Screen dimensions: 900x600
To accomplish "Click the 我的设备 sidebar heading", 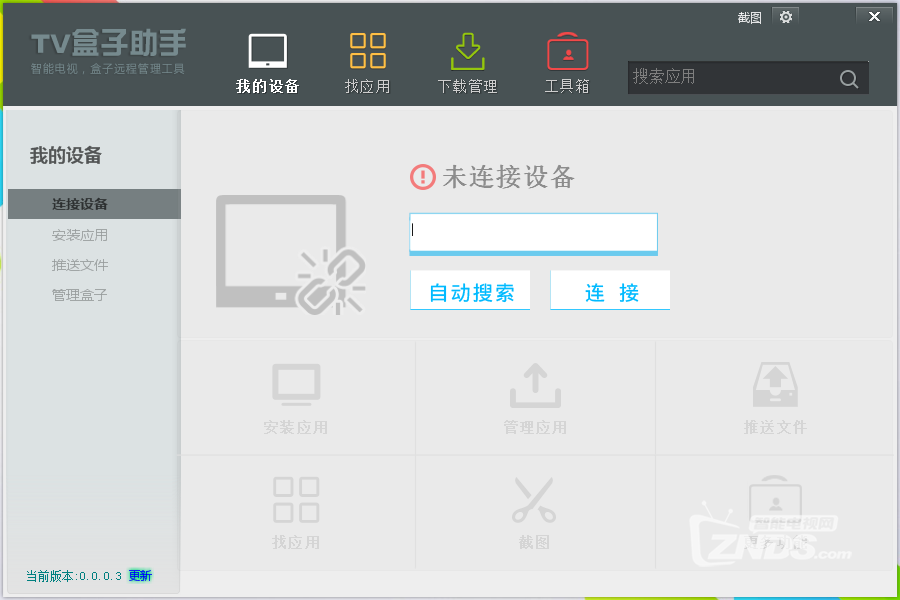I will click(x=65, y=155).
